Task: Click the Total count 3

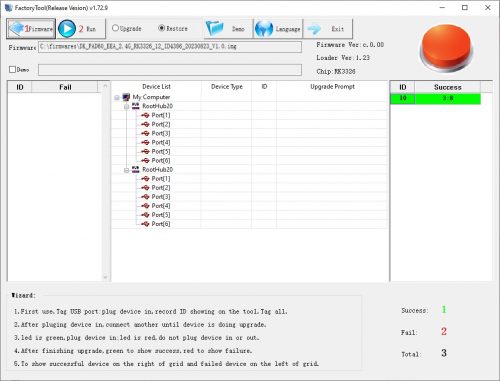Action: (444, 353)
